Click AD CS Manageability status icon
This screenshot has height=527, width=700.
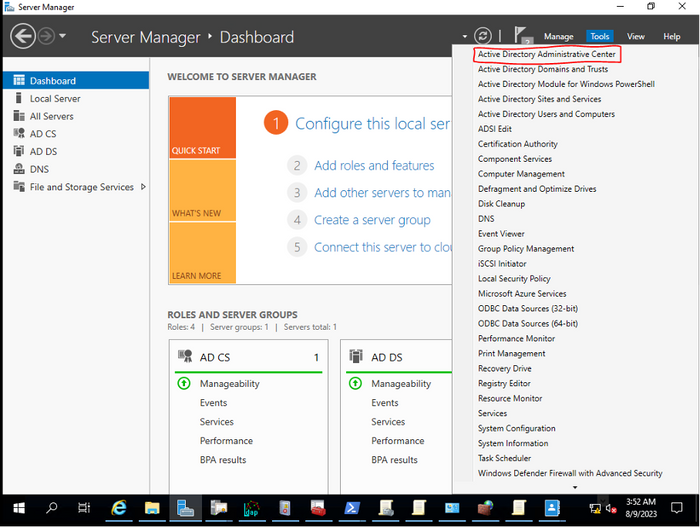(184, 383)
